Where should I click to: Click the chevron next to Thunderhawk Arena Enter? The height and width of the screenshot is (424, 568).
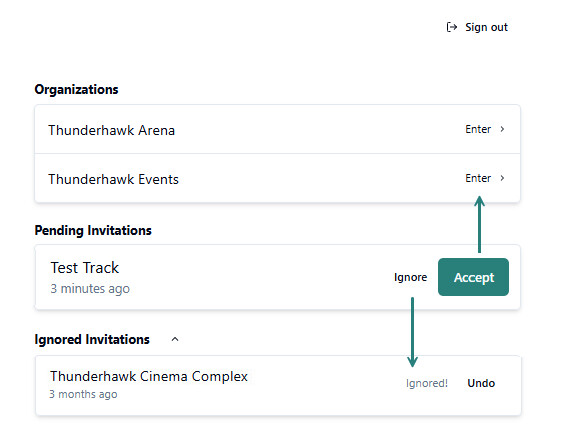click(x=502, y=129)
